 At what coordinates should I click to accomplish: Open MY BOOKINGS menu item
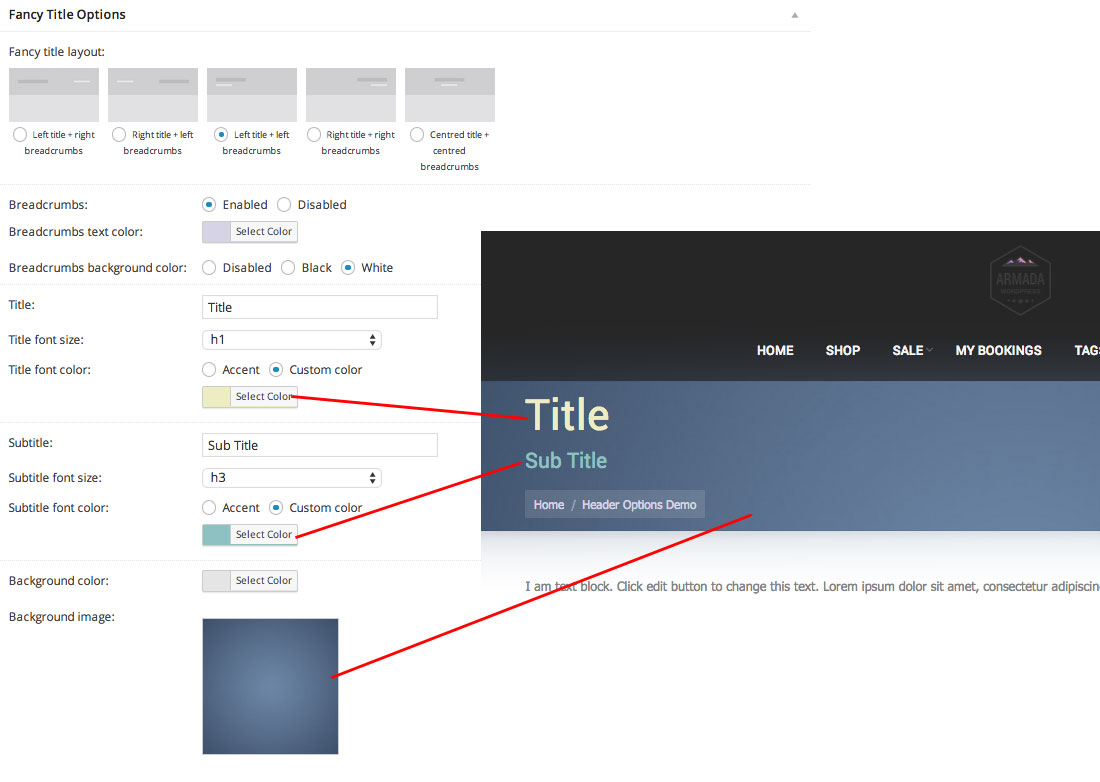(998, 350)
